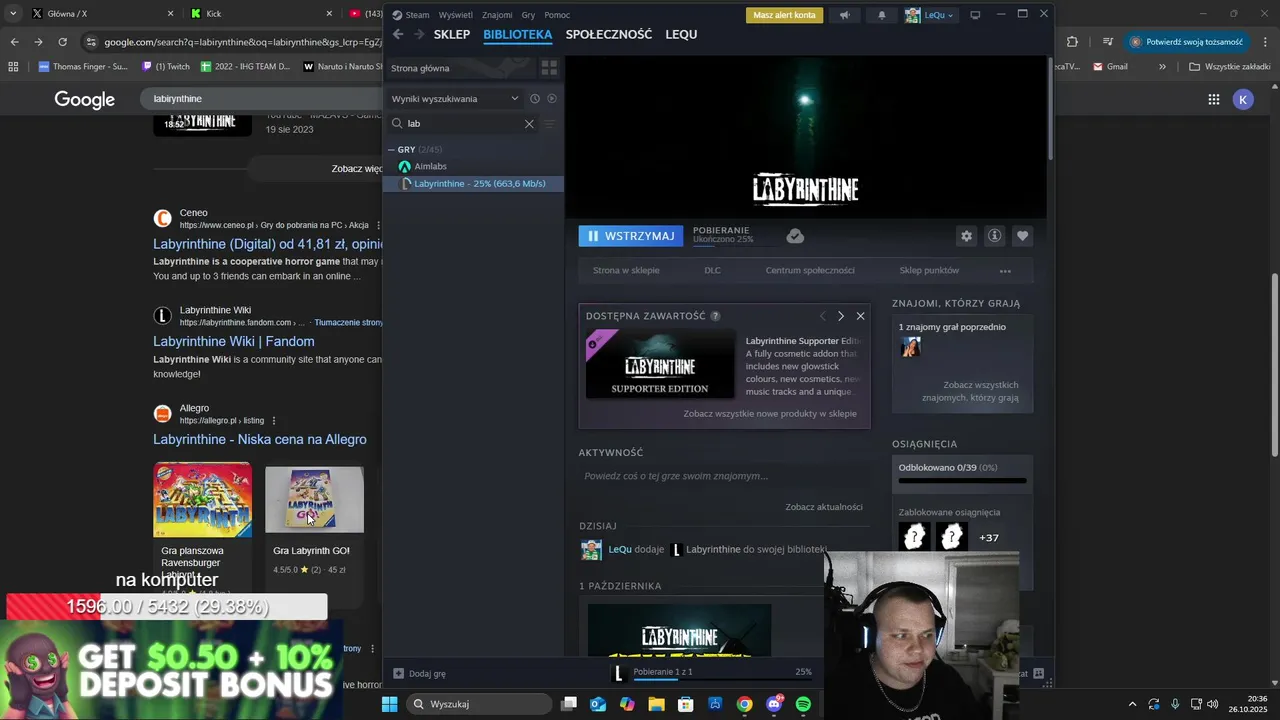The height and width of the screenshot is (720, 1280).
Task: Switch Steam to Big Picture mode icon
Action: click(975, 15)
